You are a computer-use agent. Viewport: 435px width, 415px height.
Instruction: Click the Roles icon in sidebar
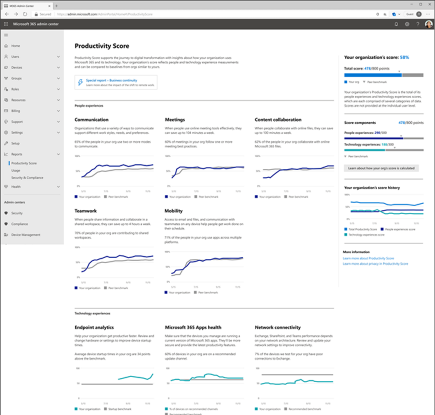point(6,89)
